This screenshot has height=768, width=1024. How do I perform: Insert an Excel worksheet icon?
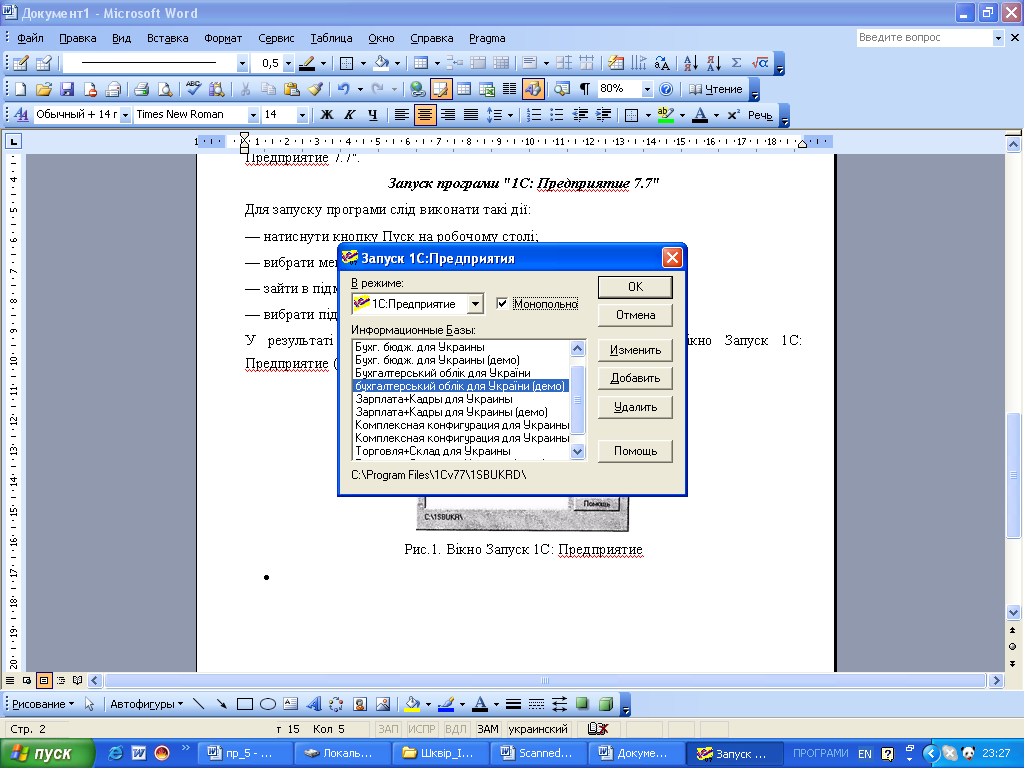pos(487,89)
